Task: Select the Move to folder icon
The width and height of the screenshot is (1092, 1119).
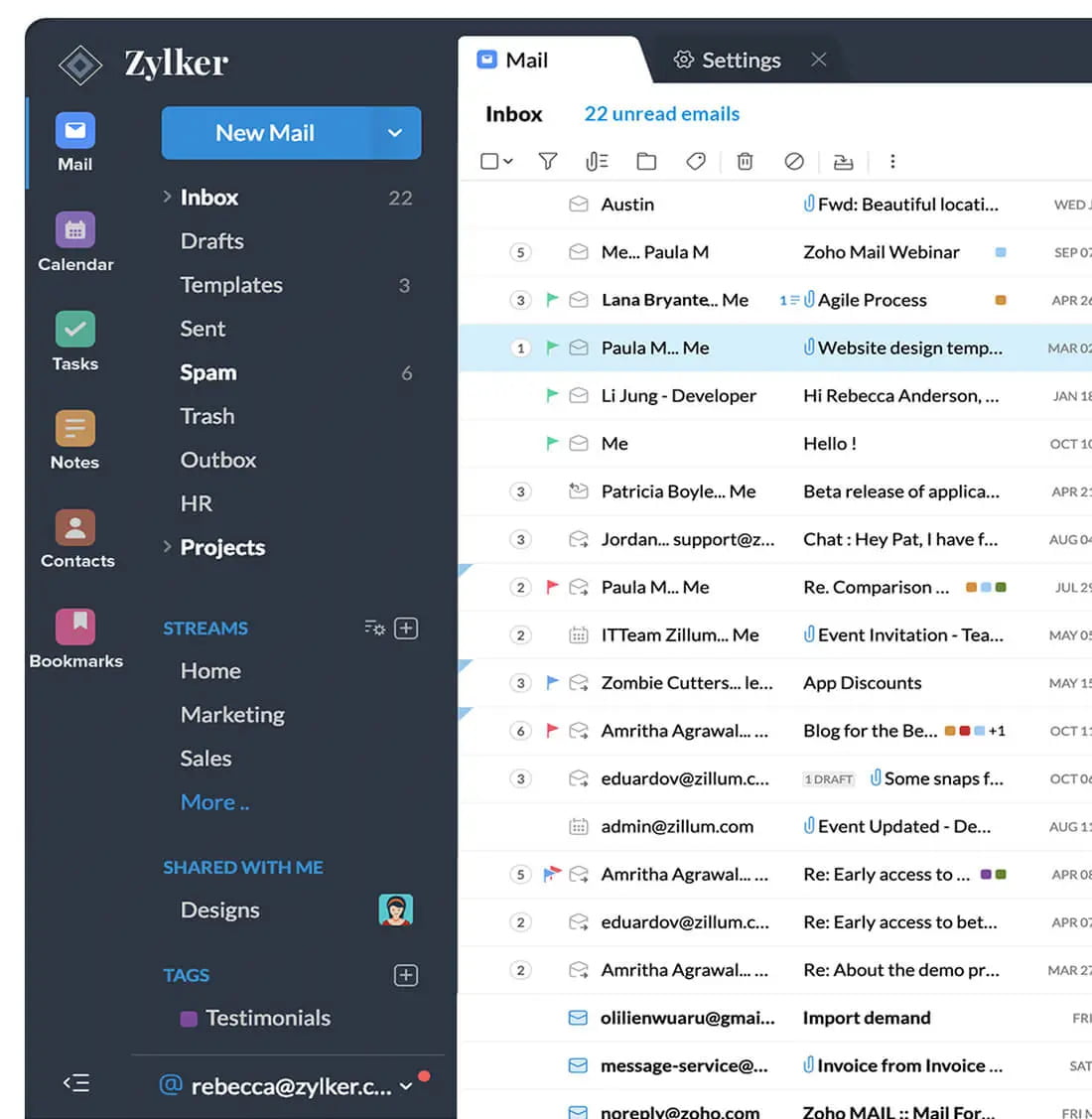Action: coord(646,161)
